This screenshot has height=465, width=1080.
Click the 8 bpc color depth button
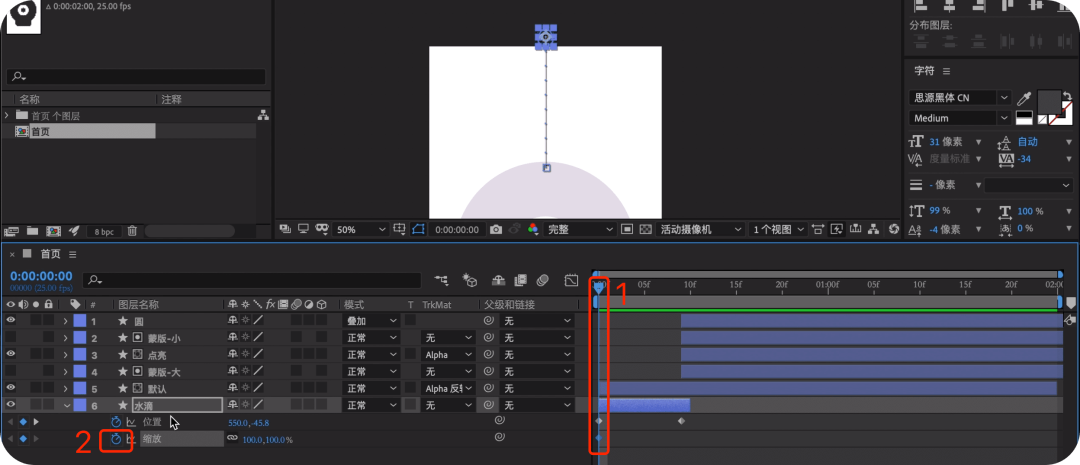coord(105,231)
